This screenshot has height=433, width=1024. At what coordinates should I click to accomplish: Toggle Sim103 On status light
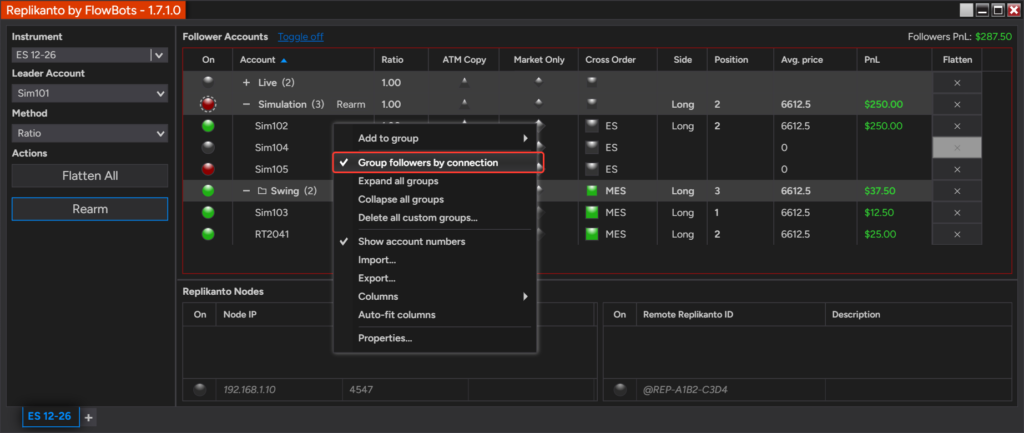tap(208, 212)
